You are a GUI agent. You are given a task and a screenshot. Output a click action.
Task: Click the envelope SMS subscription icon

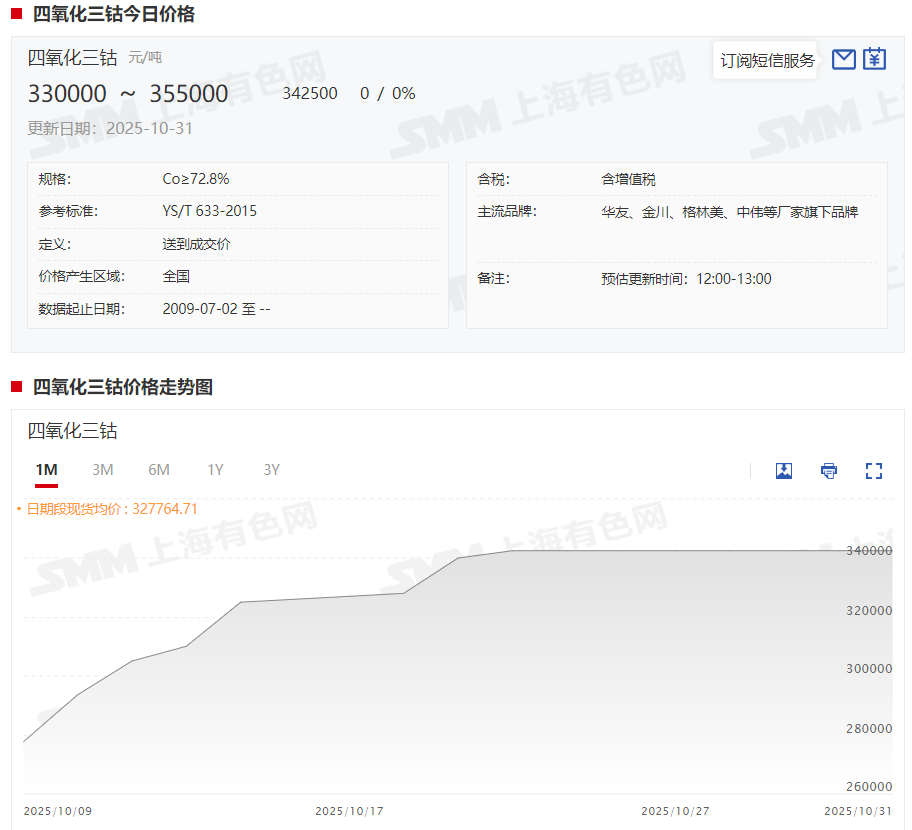click(x=844, y=60)
